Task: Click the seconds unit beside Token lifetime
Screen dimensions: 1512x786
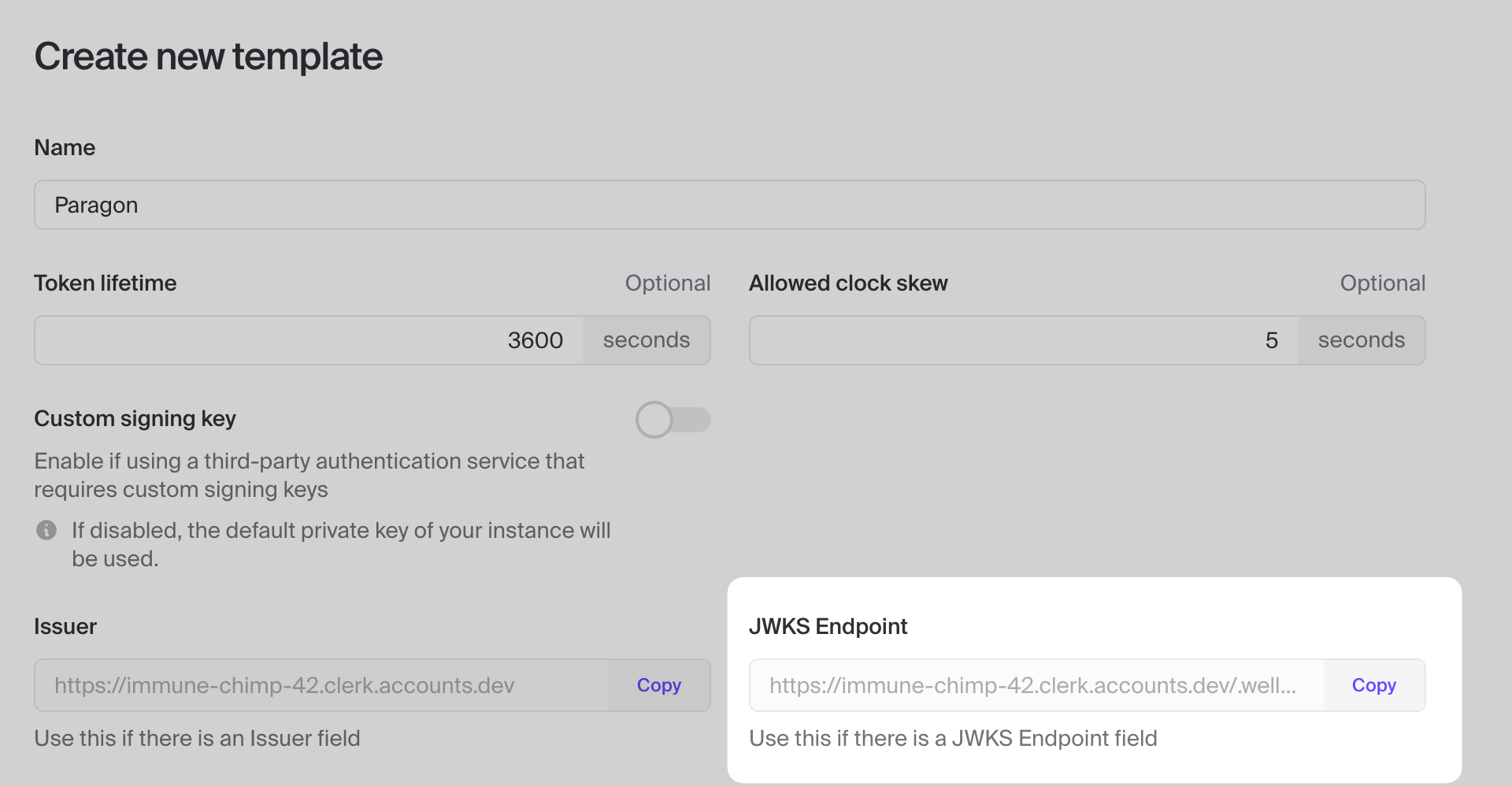Action: (646, 340)
